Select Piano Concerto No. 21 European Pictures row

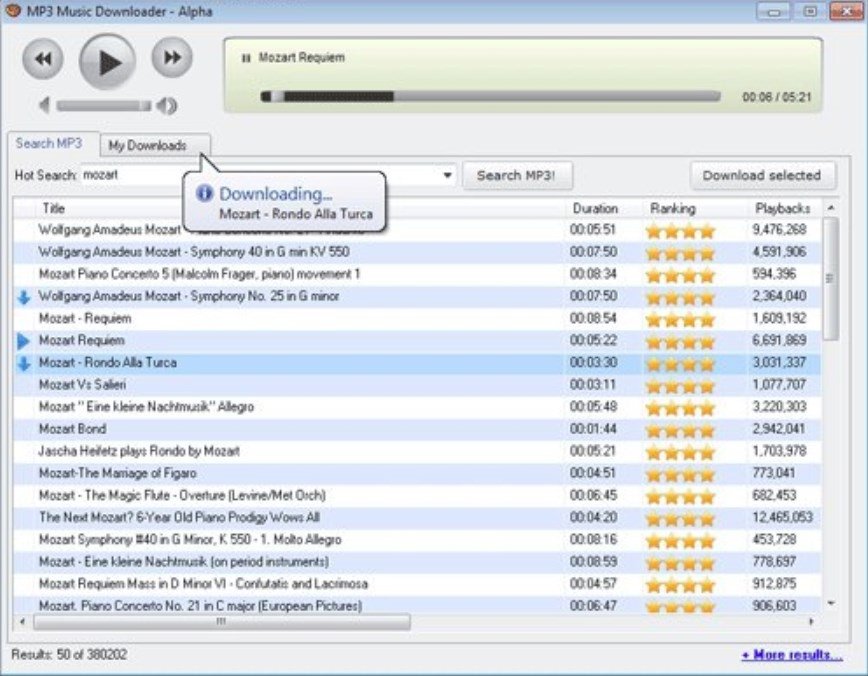417,605
